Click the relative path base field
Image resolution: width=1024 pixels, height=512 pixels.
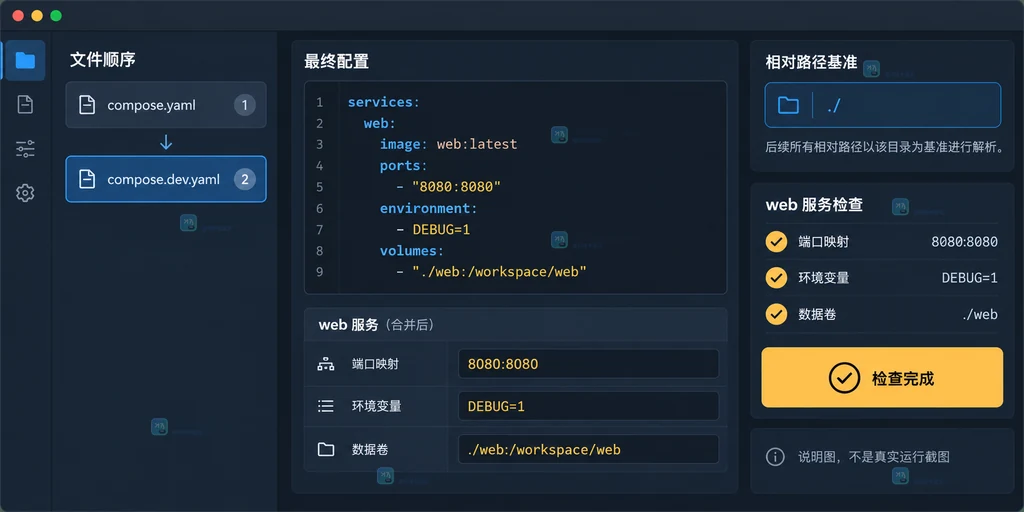[883, 105]
